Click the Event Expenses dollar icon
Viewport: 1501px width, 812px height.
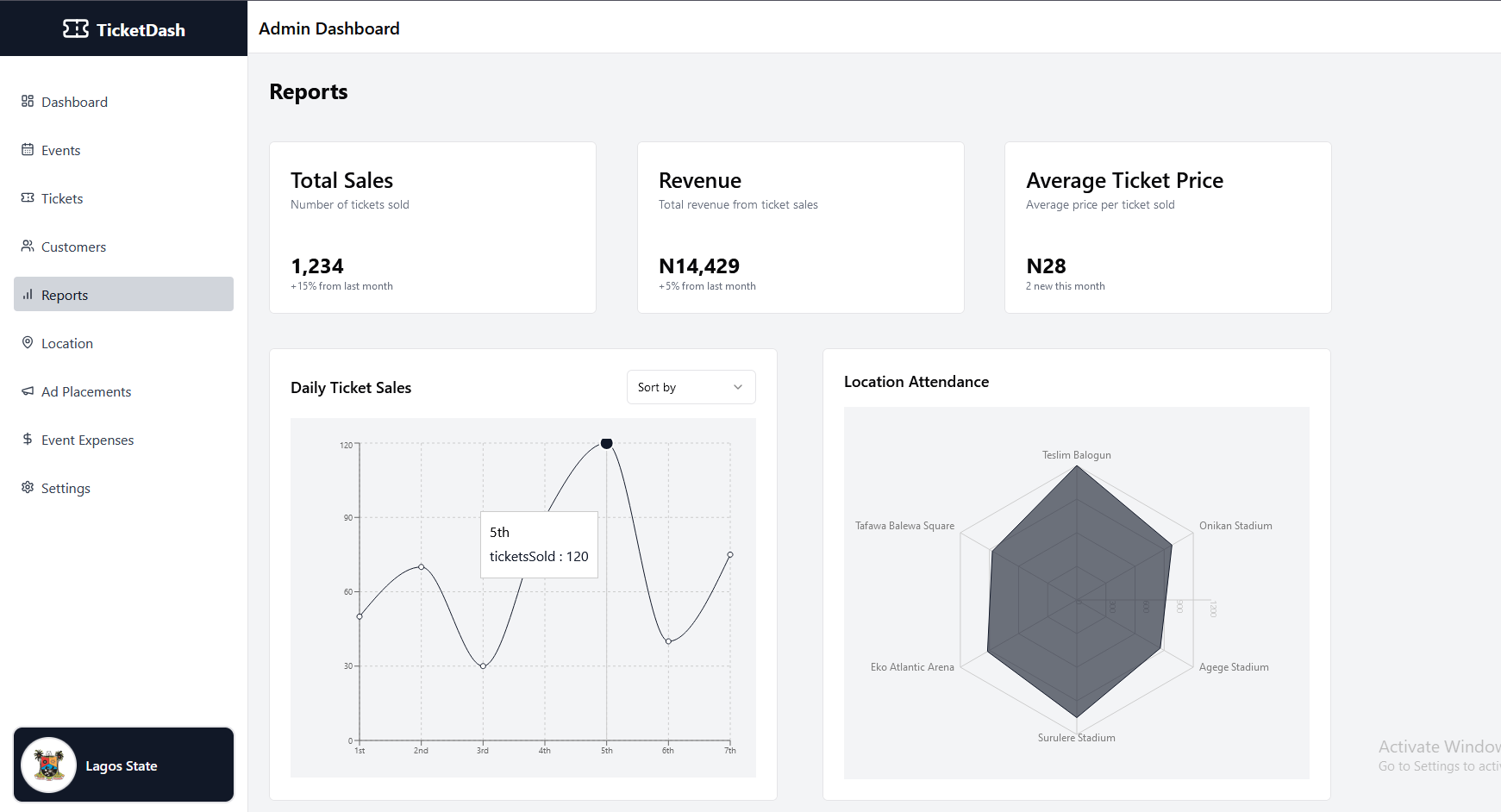28,439
